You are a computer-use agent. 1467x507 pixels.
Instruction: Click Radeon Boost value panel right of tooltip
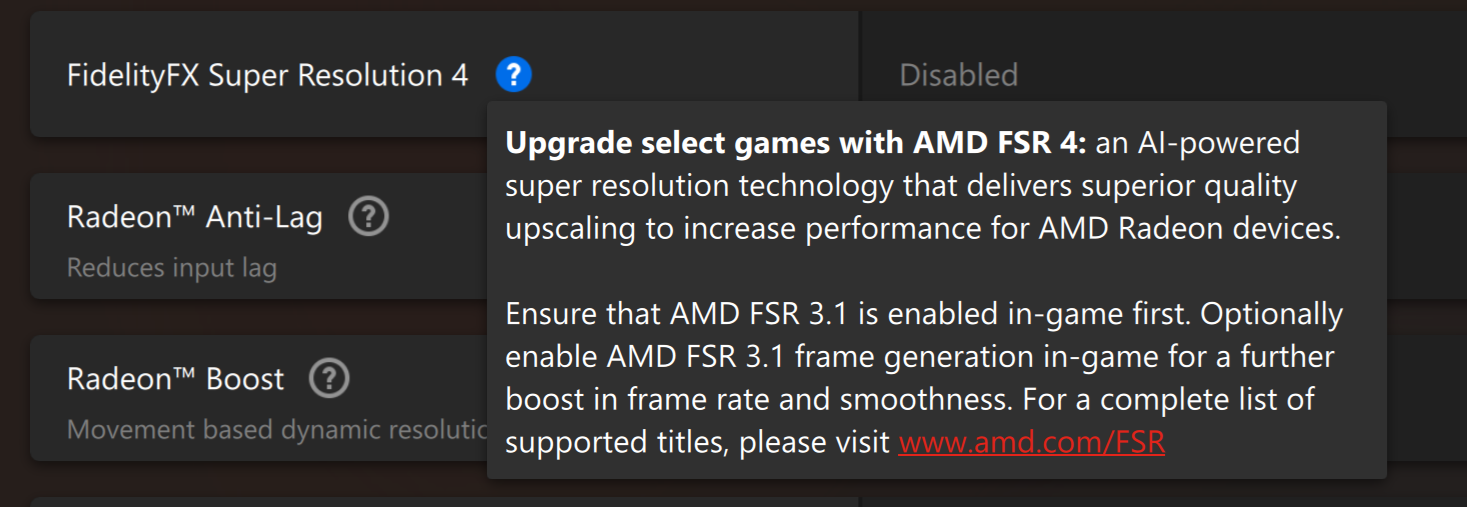1427,398
